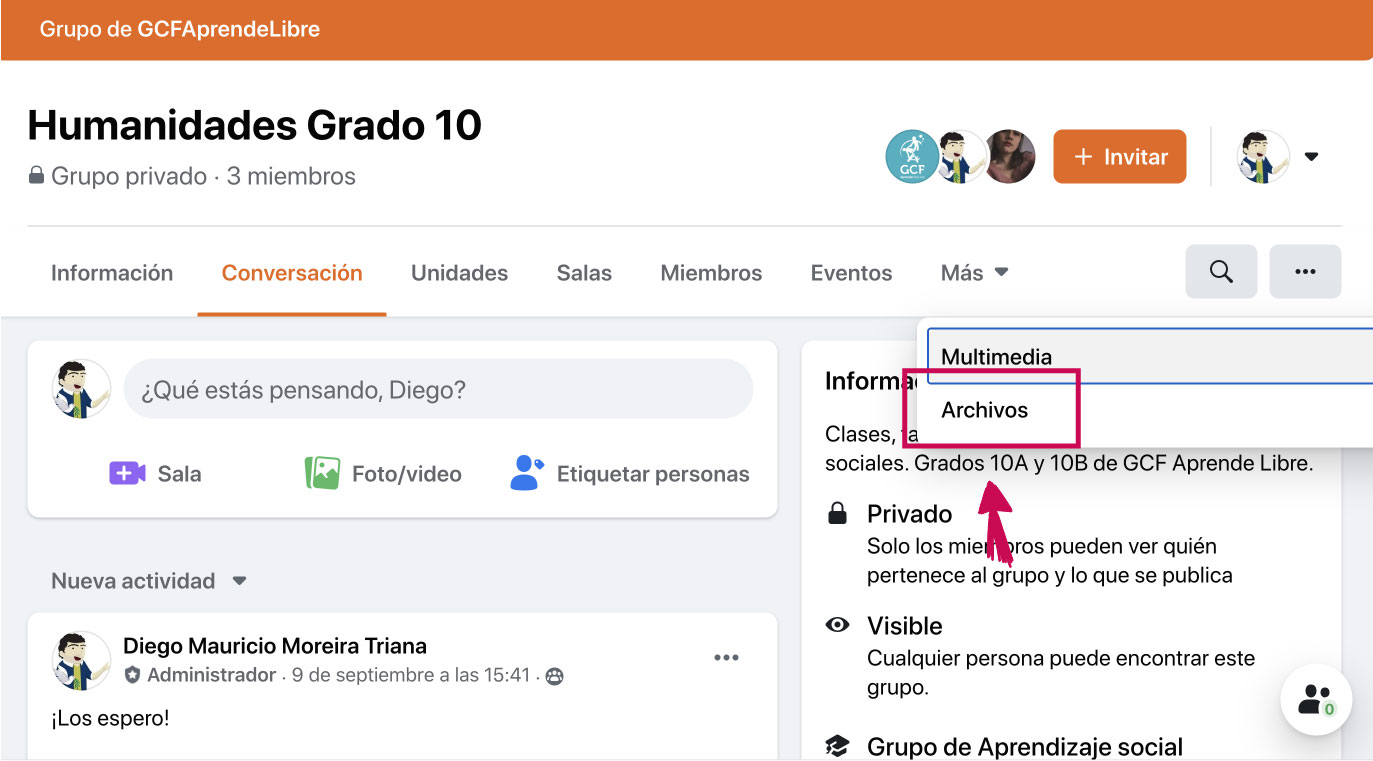
Task: Click the Visible heading in info panel
Action: click(905, 626)
